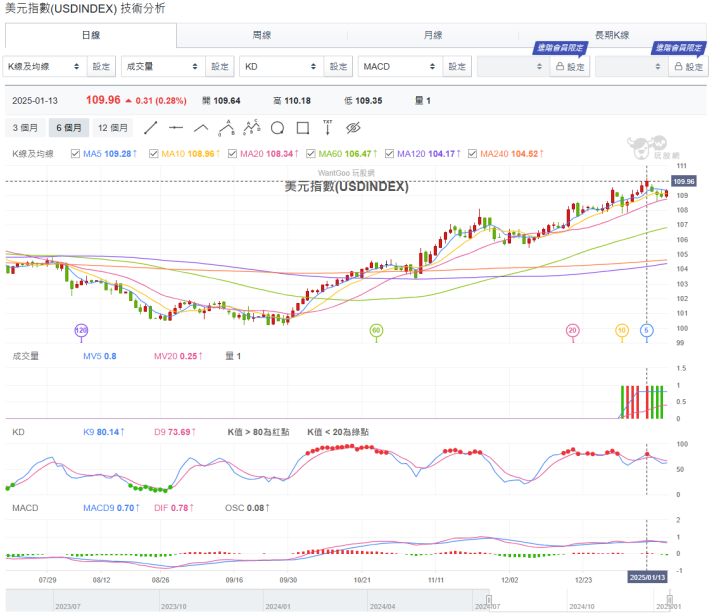720x616 pixels.
Task: Uncheck the MA120 checkbox
Action: click(389, 154)
